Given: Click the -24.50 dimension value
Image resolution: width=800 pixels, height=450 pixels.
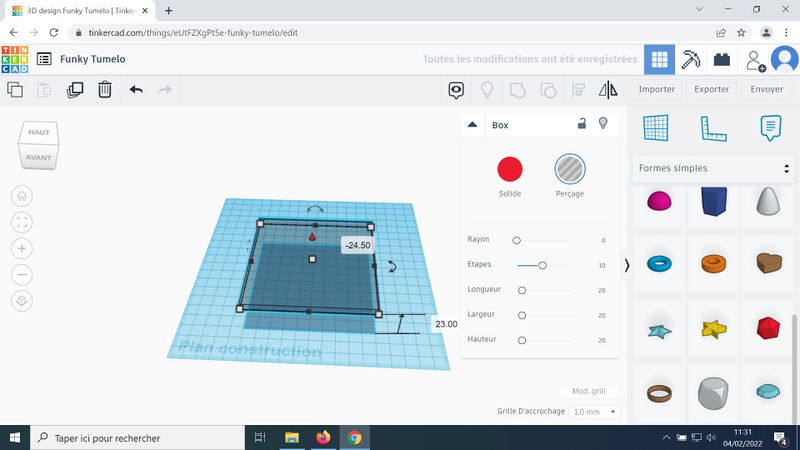Looking at the screenshot, I should [358, 245].
